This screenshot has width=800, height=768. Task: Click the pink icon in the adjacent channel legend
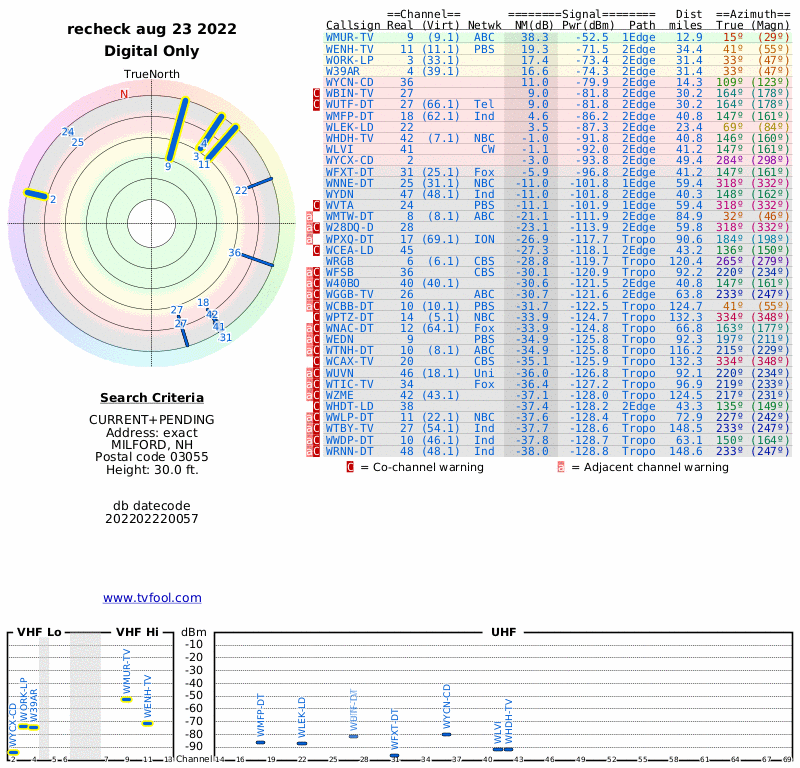[560, 467]
